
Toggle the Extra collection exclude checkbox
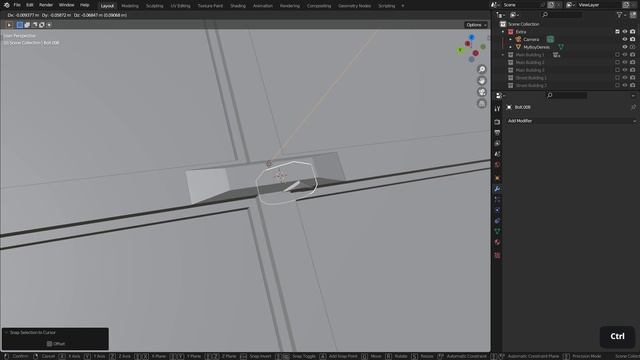(x=617, y=32)
